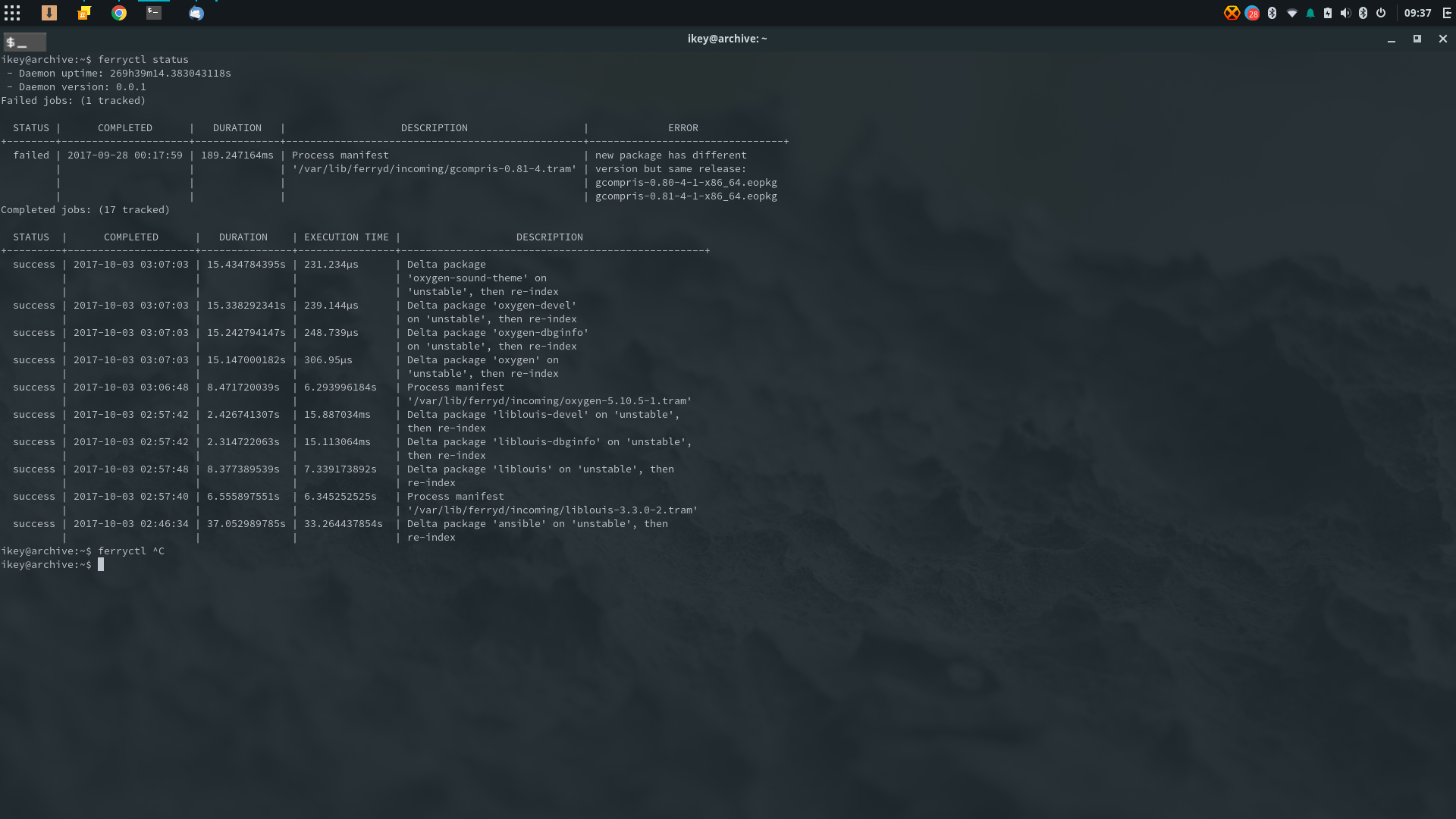
Task: Click the gcompris-0.81-4.tram path
Action: click(x=435, y=169)
